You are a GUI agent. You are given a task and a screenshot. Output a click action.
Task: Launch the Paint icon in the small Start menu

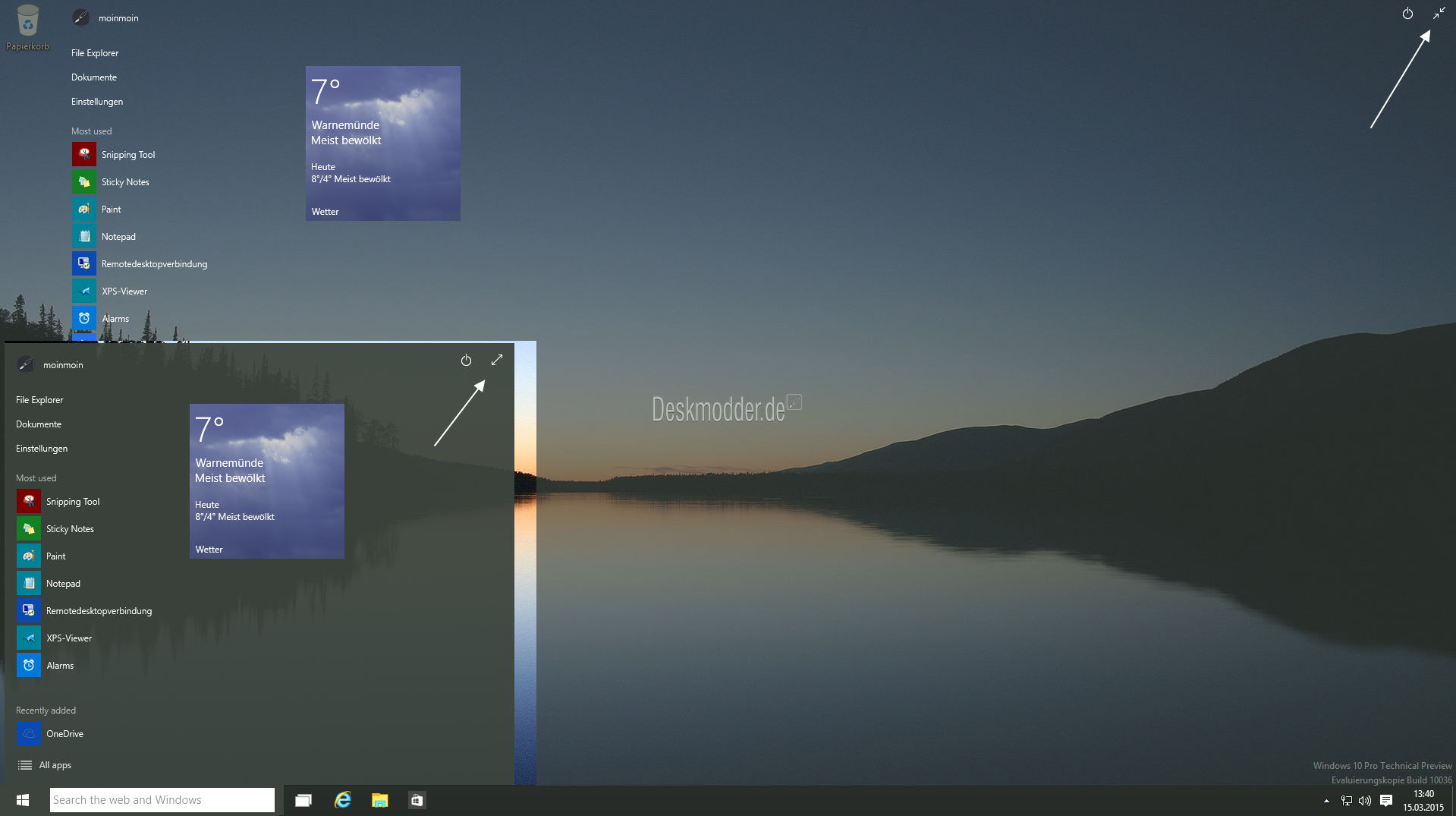point(29,556)
